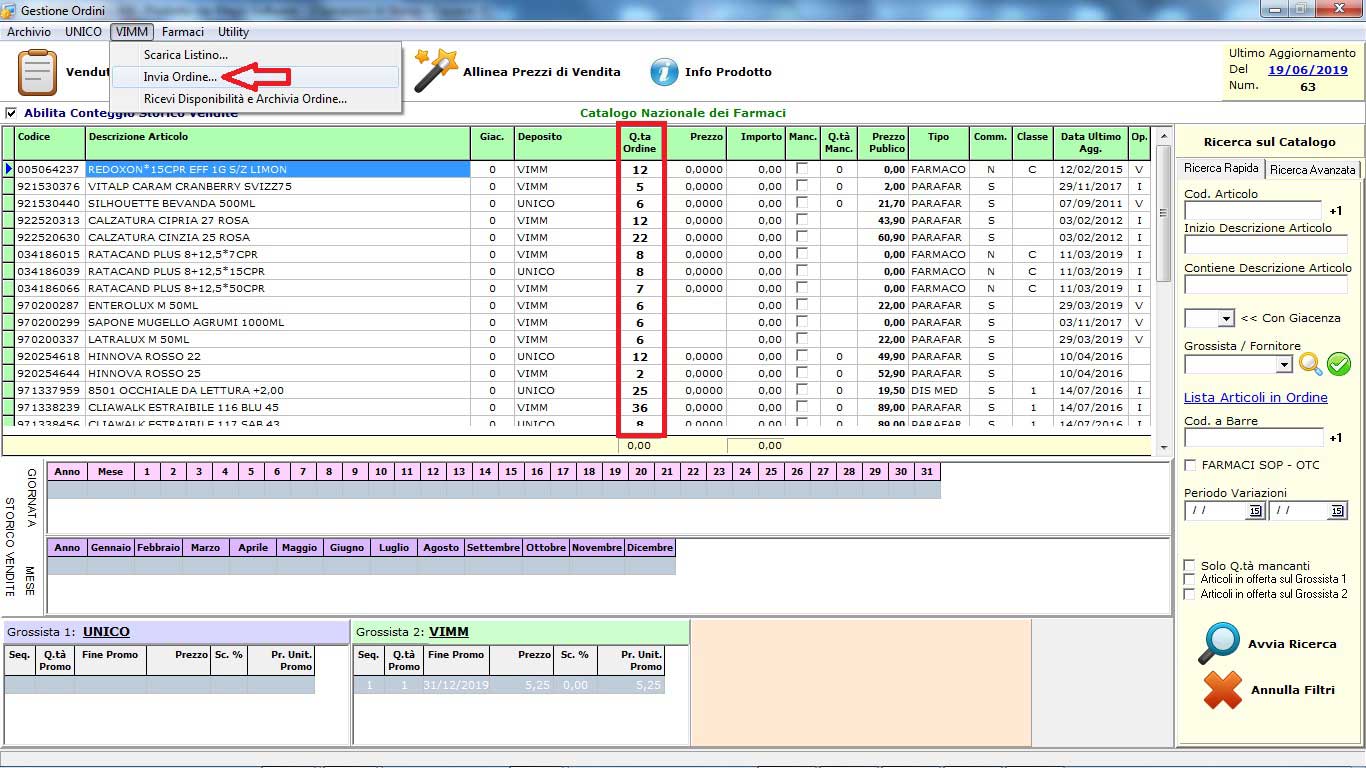
Task: Check Manc. box for HINNOVA ROSSO 22 row
Action: pos(801,356)
